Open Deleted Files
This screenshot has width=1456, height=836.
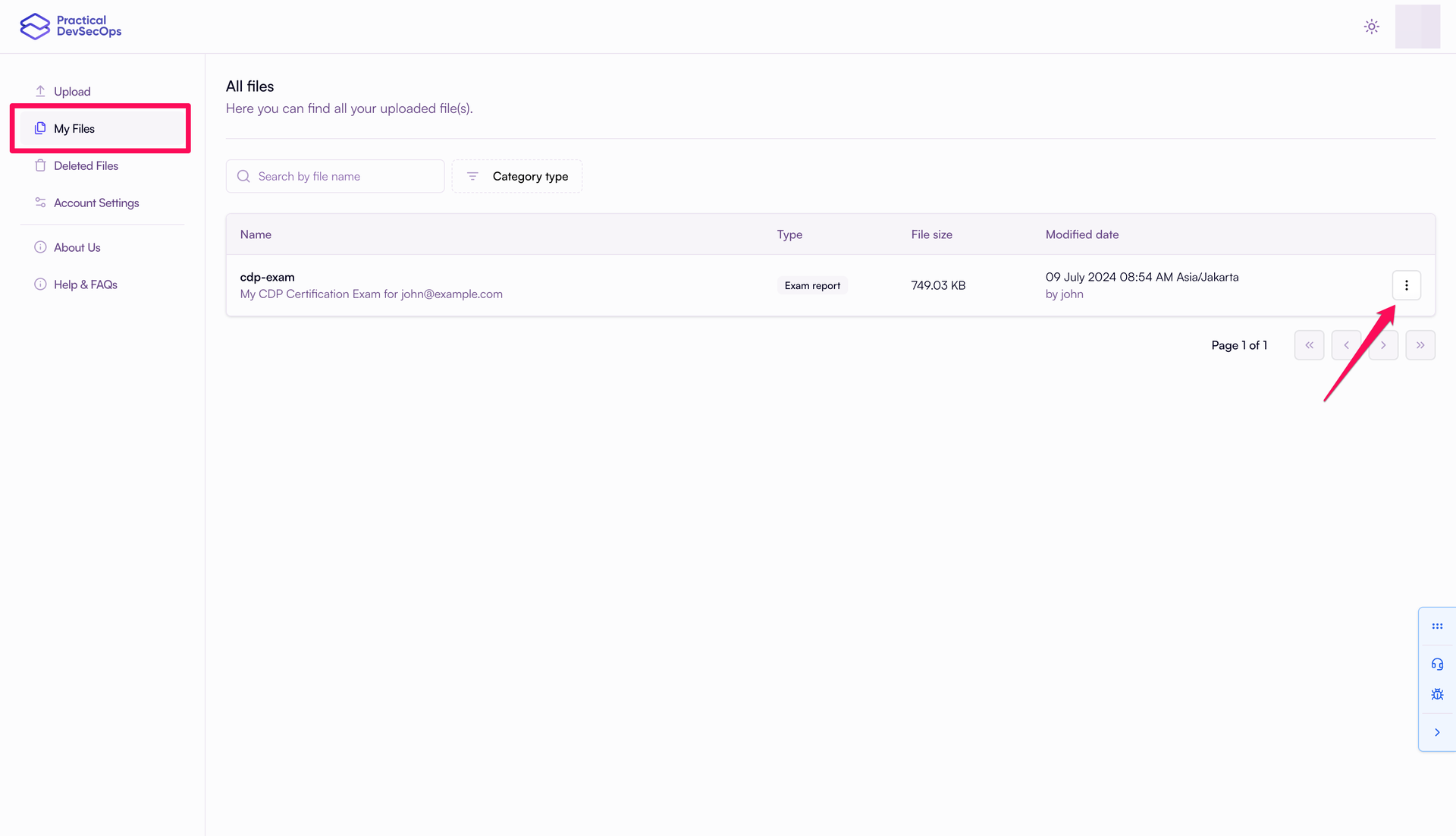(86, 166)
